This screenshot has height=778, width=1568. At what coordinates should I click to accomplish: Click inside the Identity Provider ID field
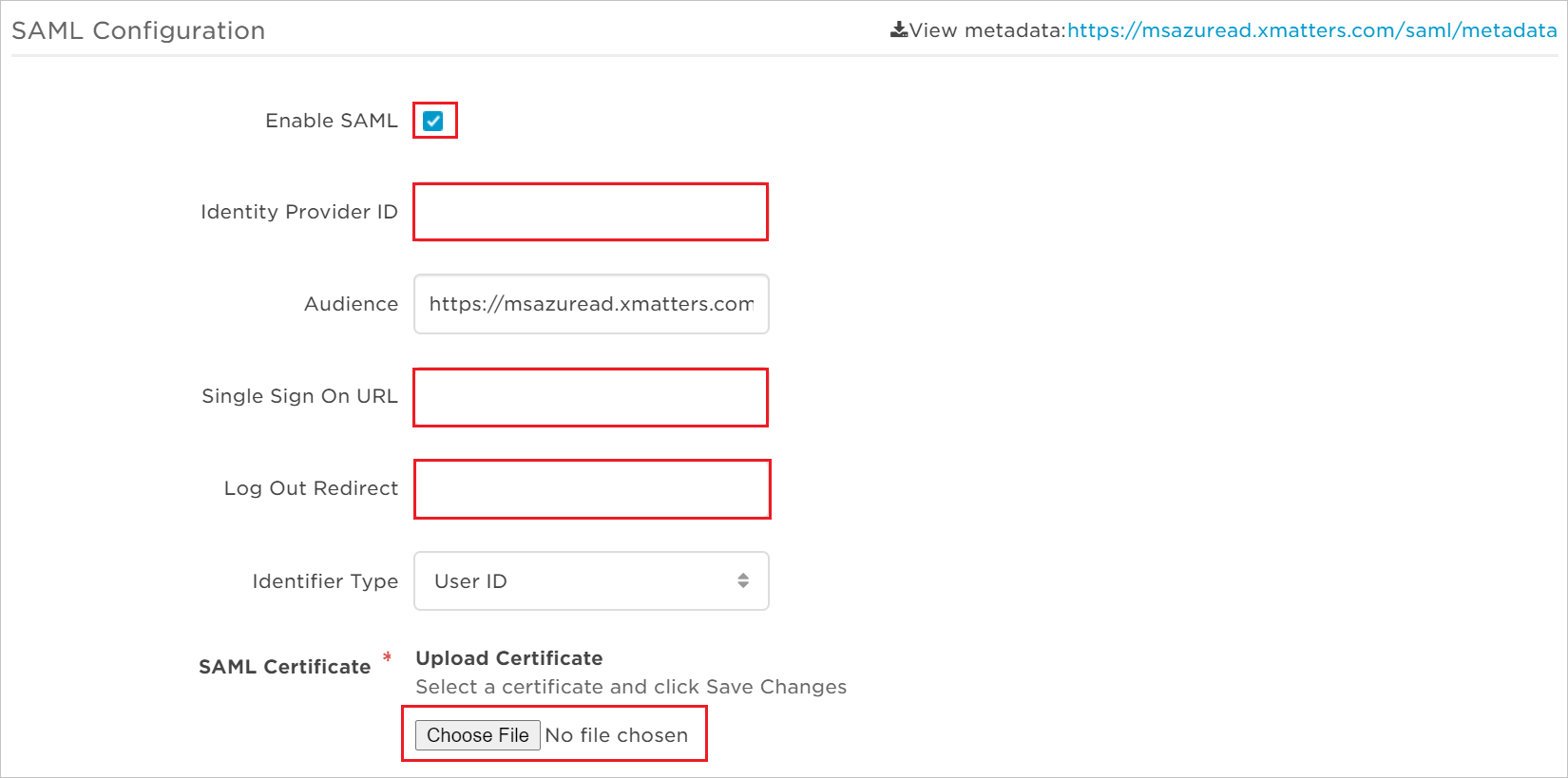[590, 212]
